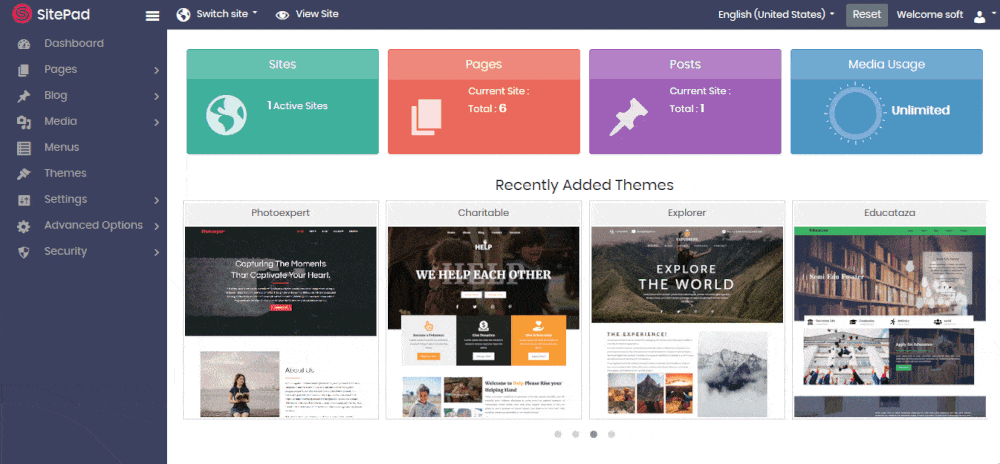Screen dimensions: 1000x464
Task: Click the eye icon beside View Site
Action: tap(283, 15)
